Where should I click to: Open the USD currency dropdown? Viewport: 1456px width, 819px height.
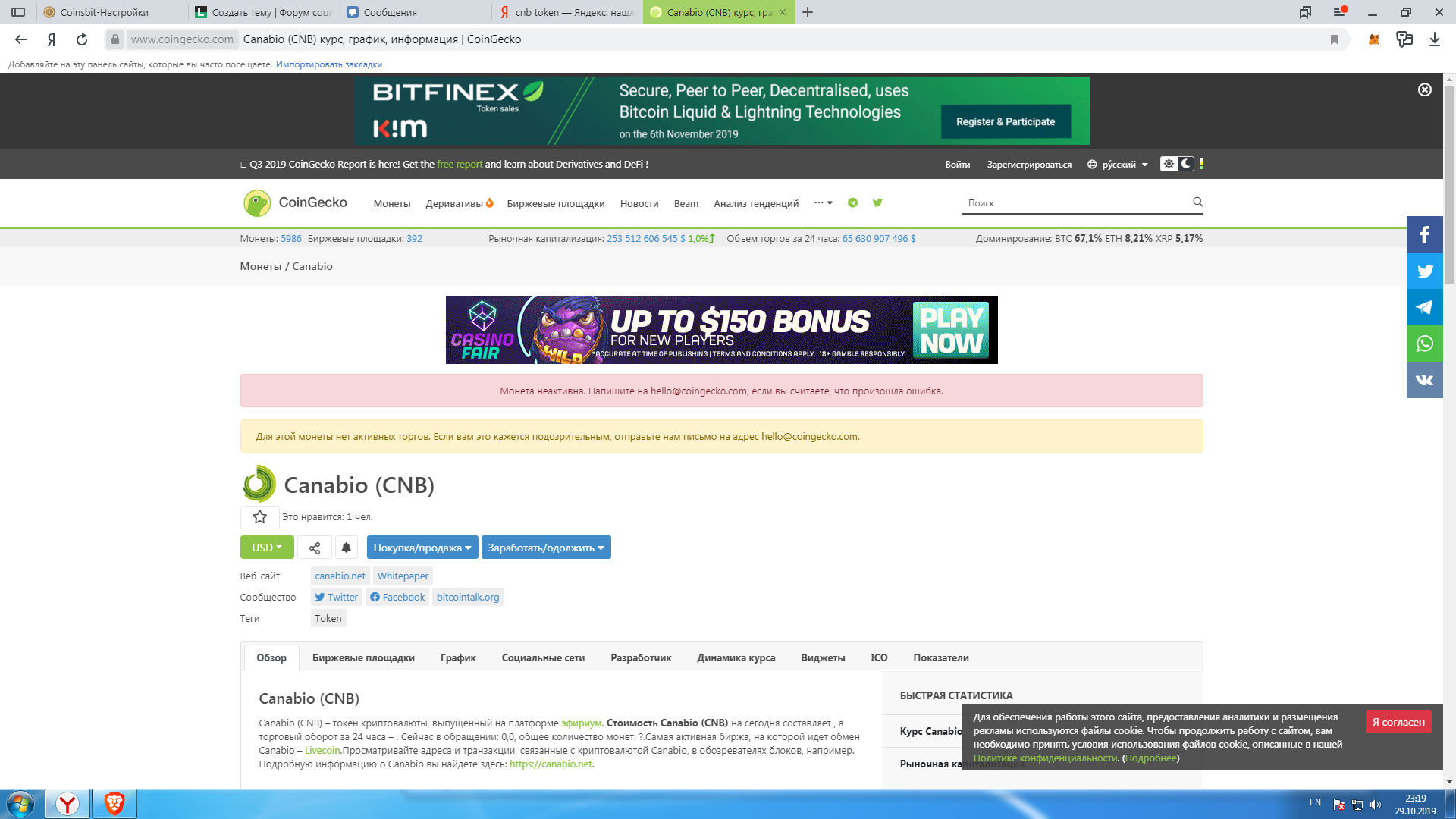click(x=267, y=548)
